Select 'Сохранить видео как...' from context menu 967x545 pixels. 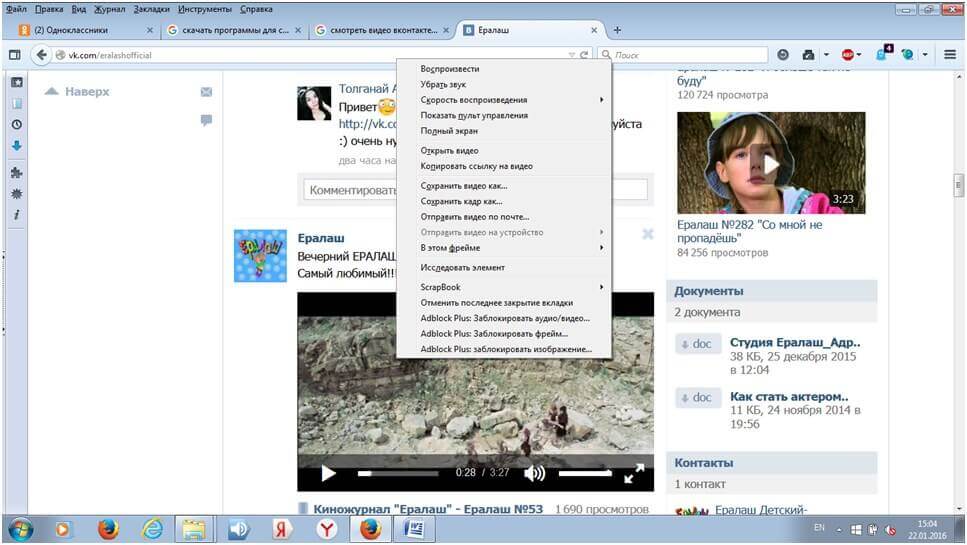click(464, 186)
